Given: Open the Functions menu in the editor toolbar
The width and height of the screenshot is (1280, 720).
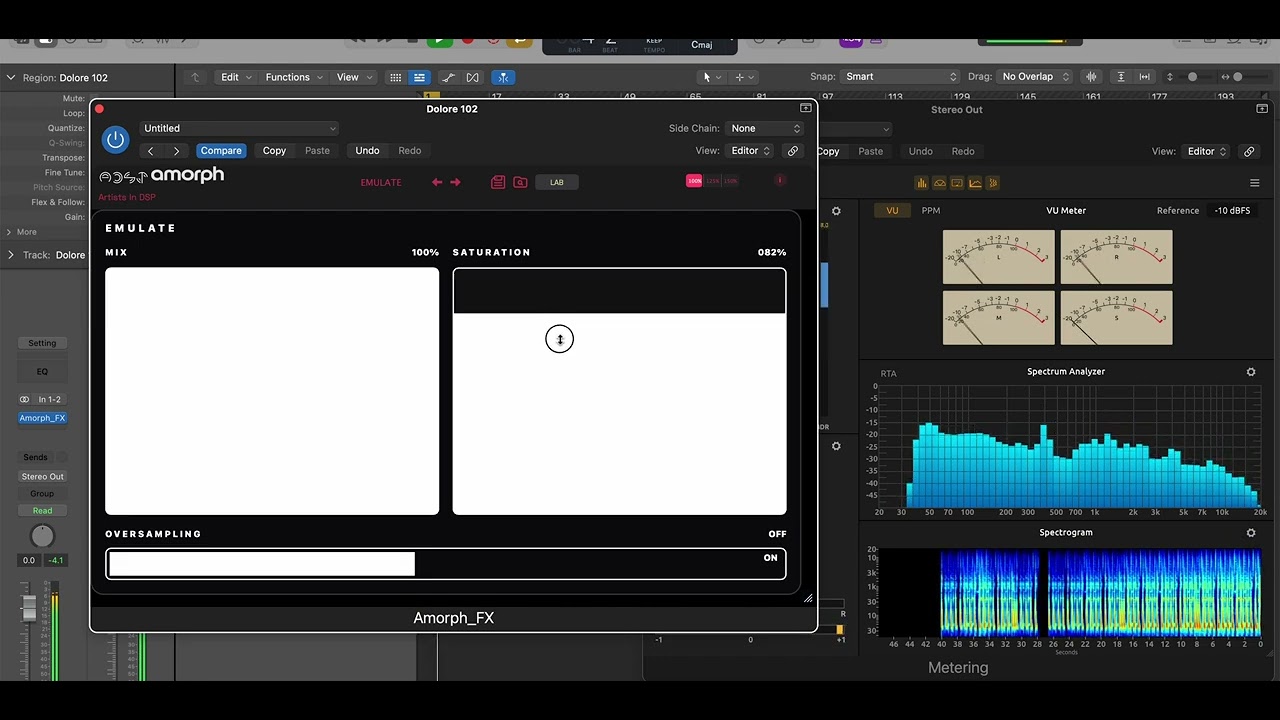Looking at the screenshot, I should 294,77.
